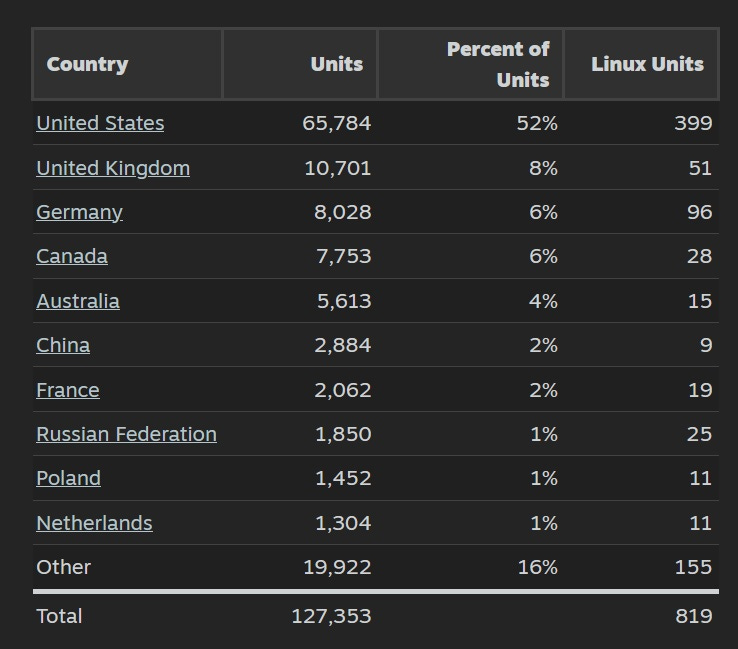Select the 5,613 units cell

click(344, 301)
